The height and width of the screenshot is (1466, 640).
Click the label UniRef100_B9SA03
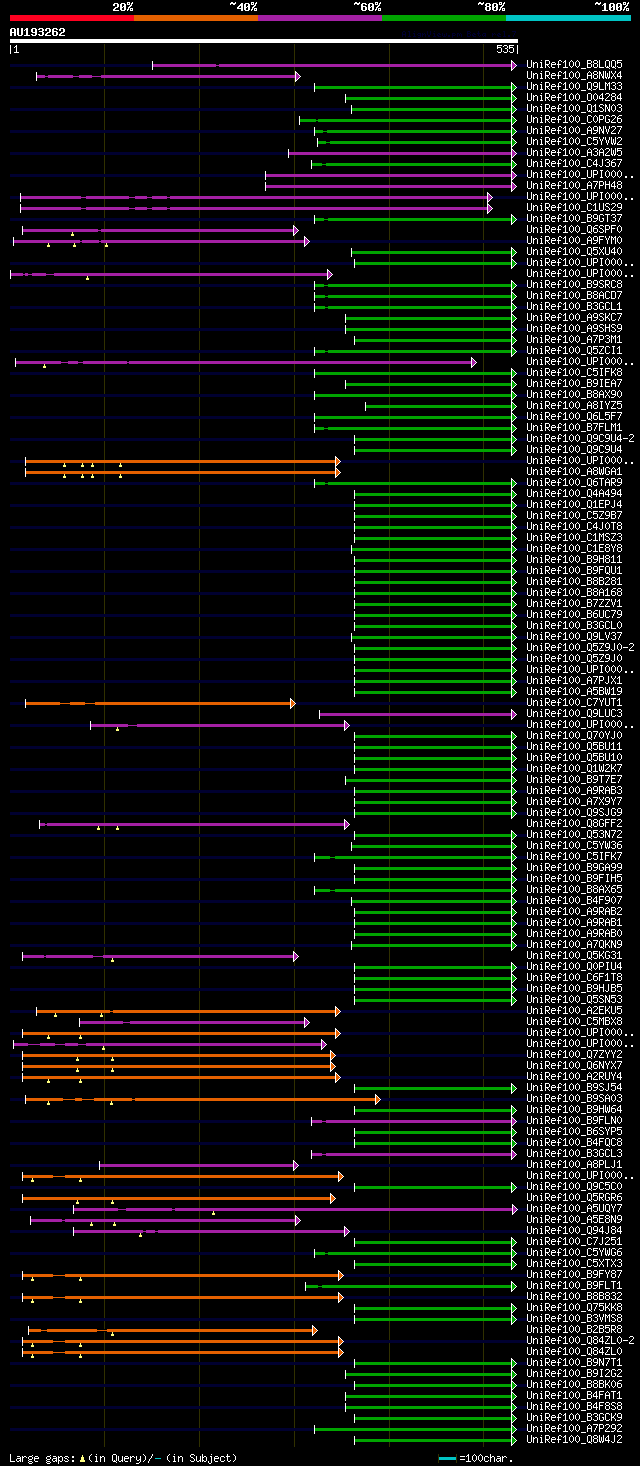574,1099
